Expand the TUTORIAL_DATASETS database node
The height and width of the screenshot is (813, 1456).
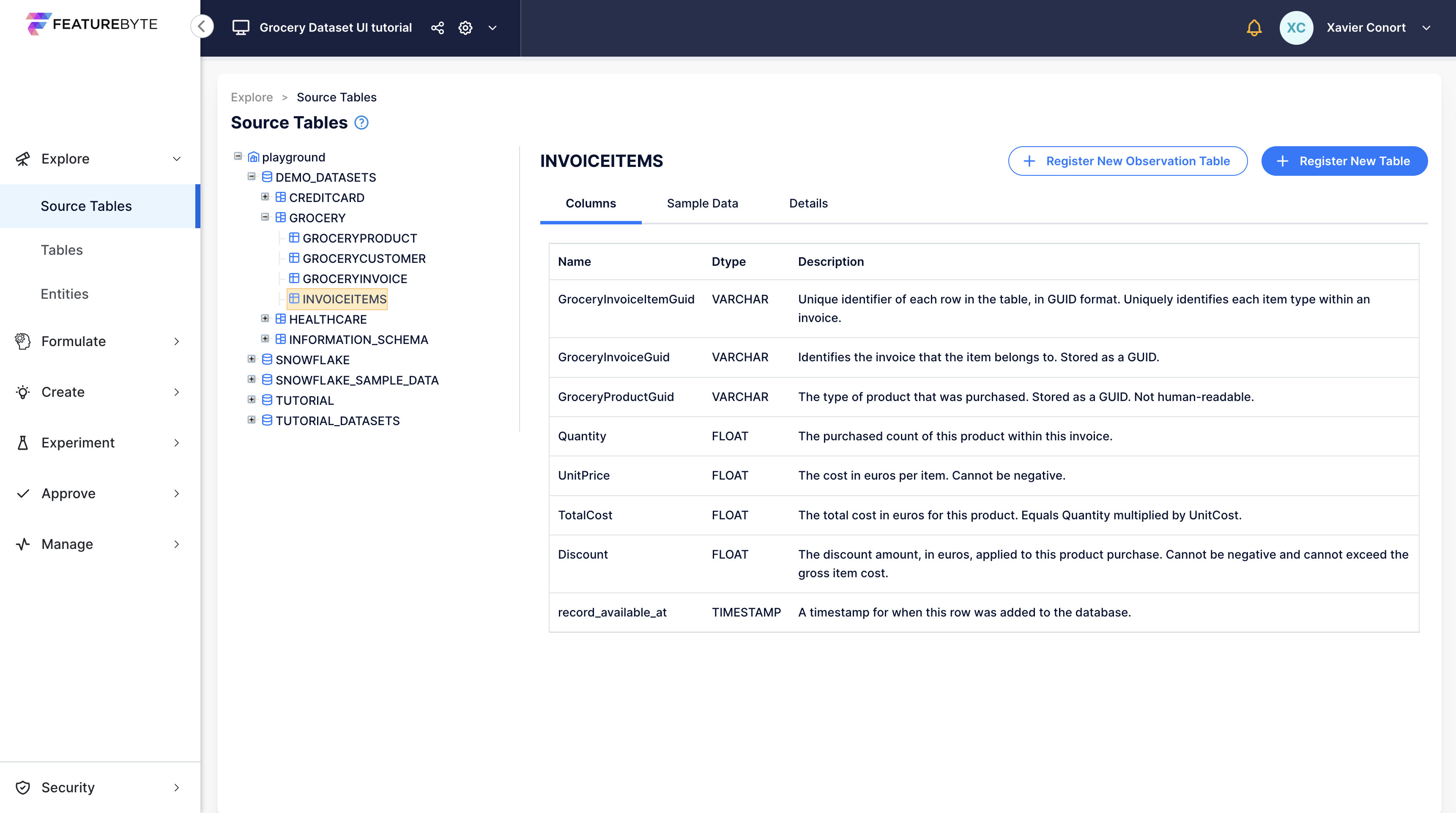coord(252,420)
